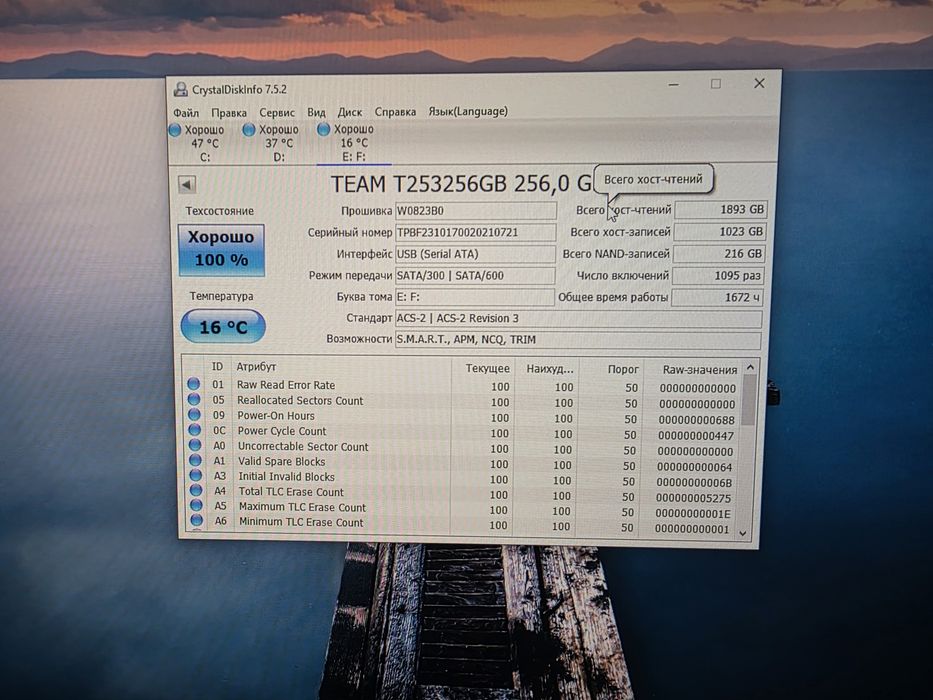This screenshot has width=933, height=700.
Task: Open the Файл menu
Action: pos(186,113)
